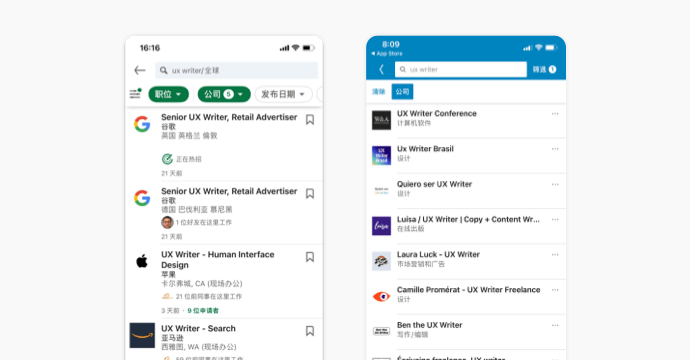
Task: Click the Ben the UX Writer logo
Action: (381, 331)
